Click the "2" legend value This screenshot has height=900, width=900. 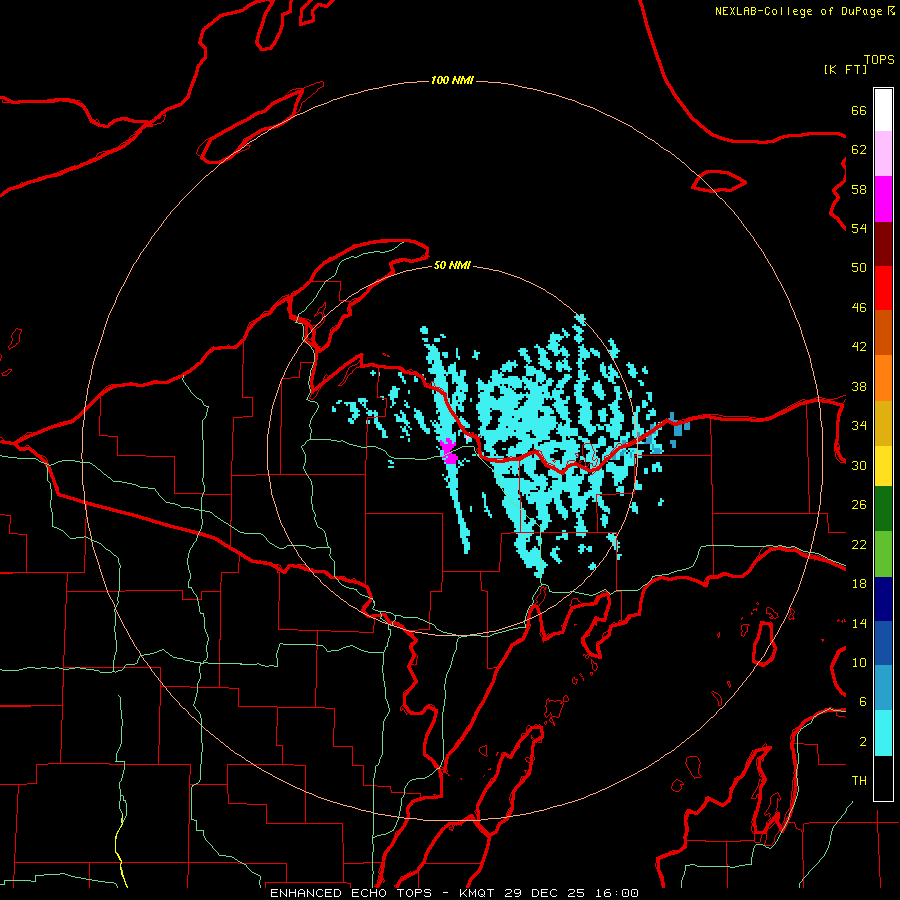(x=863, y=742)
